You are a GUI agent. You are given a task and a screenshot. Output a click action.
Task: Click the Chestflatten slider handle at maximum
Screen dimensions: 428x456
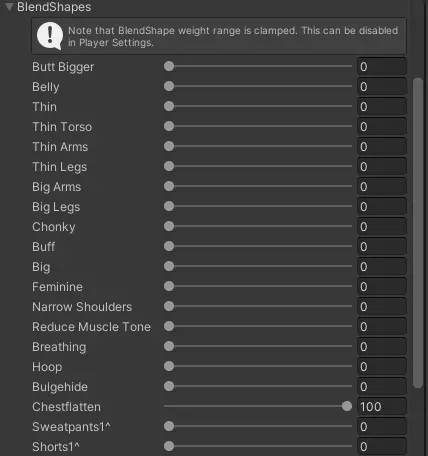(347, 406)
